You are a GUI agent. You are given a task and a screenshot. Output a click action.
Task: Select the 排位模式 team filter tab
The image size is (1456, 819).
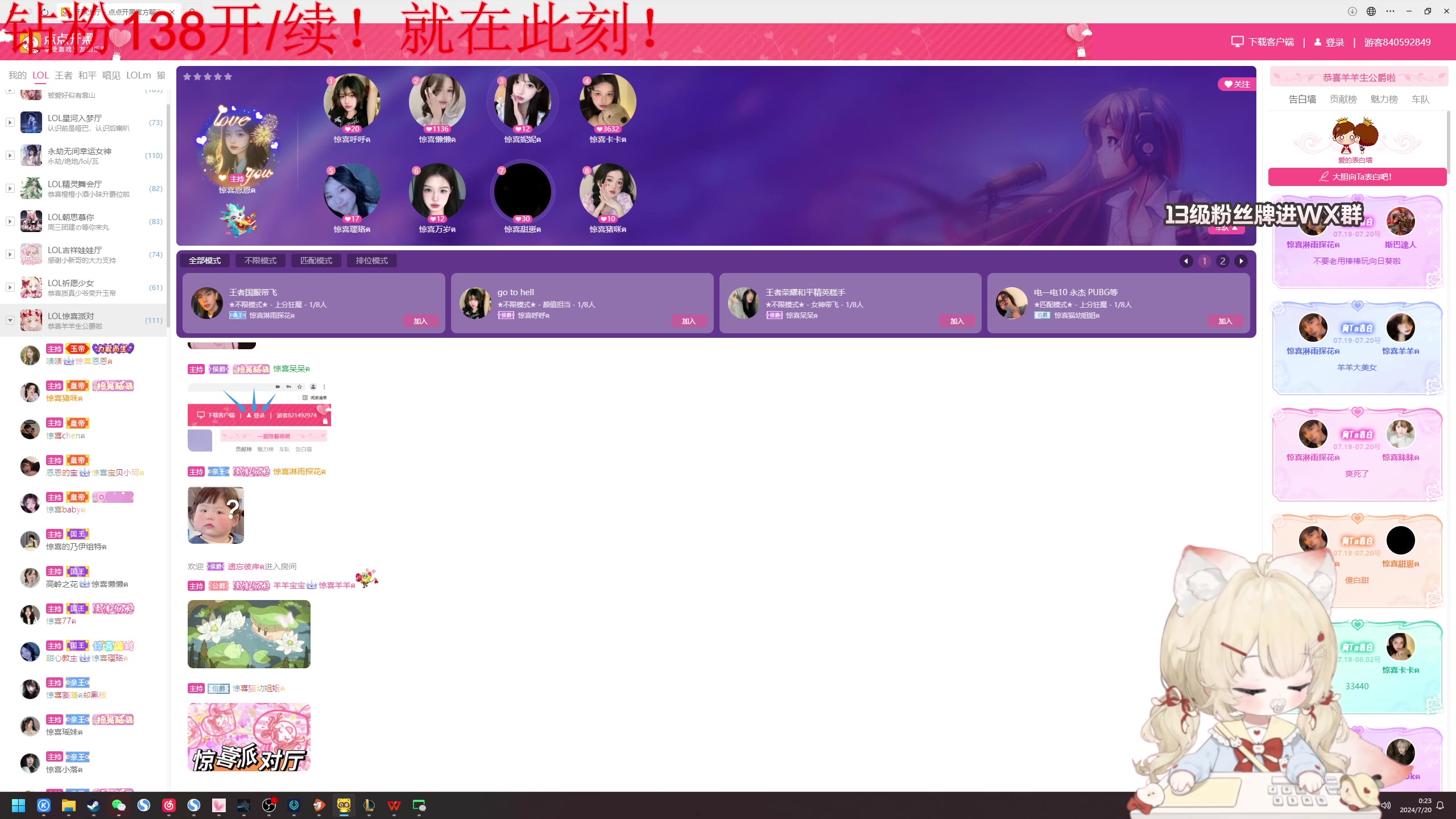[x=372, y=260]
